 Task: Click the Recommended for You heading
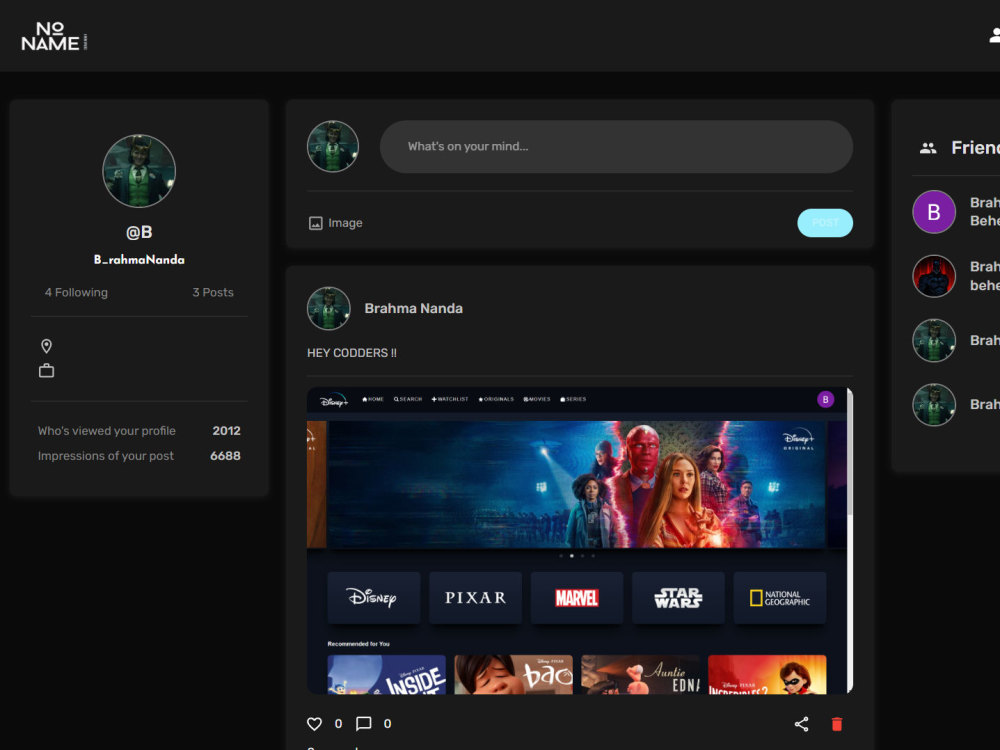(x=358, y=643)
